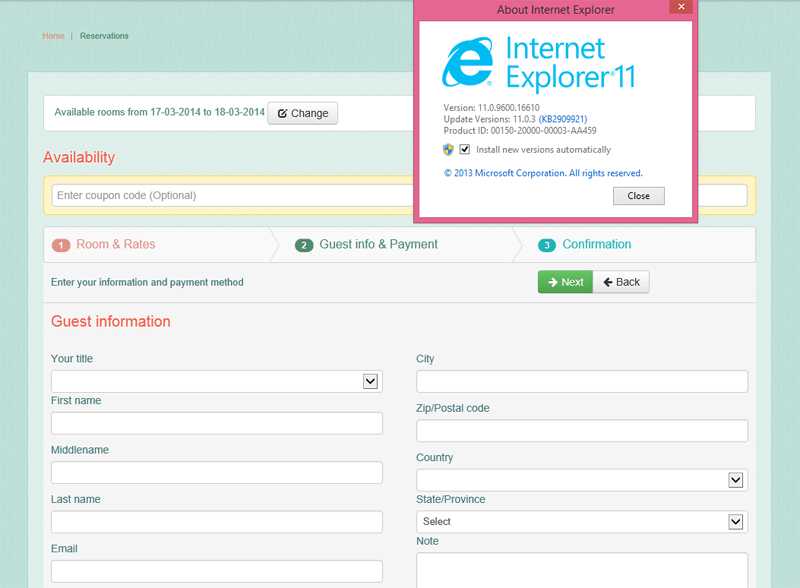Click the Internet Explorer logo icon
The width and height of the screenshot is (800, 588).
click(x=469, y=63)
